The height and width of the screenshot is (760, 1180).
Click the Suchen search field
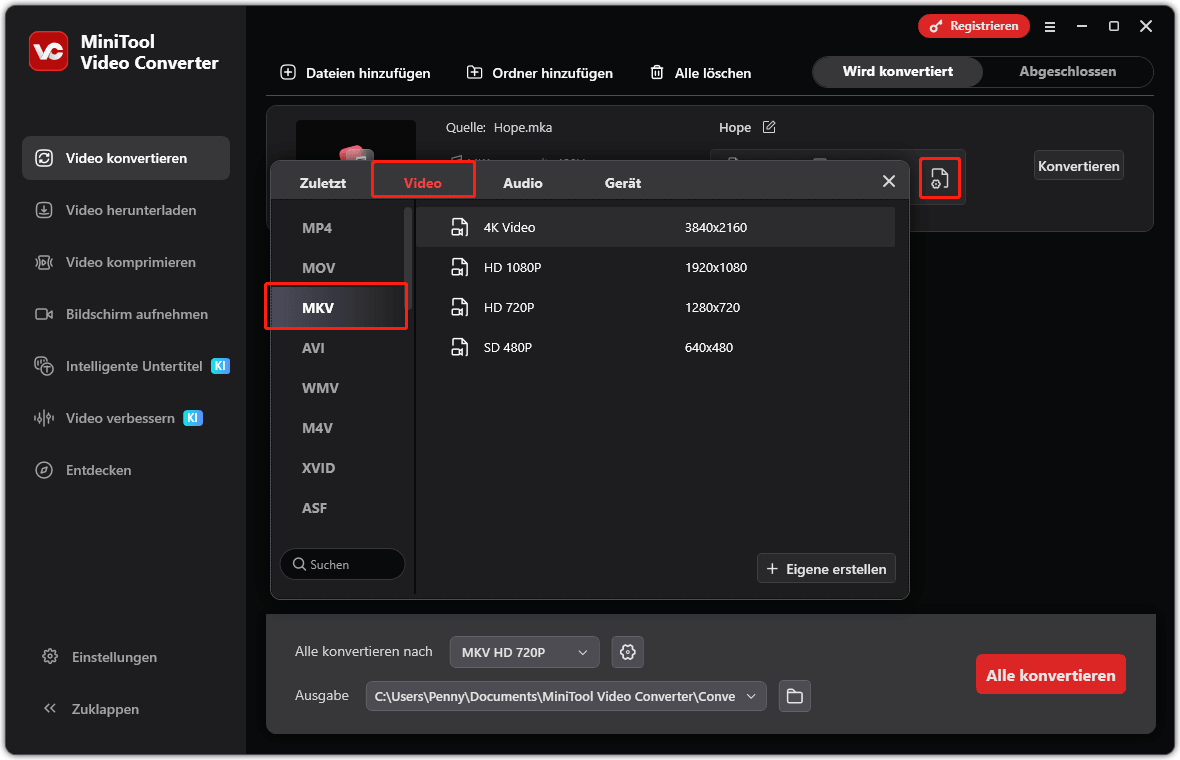tap(342, 564)
